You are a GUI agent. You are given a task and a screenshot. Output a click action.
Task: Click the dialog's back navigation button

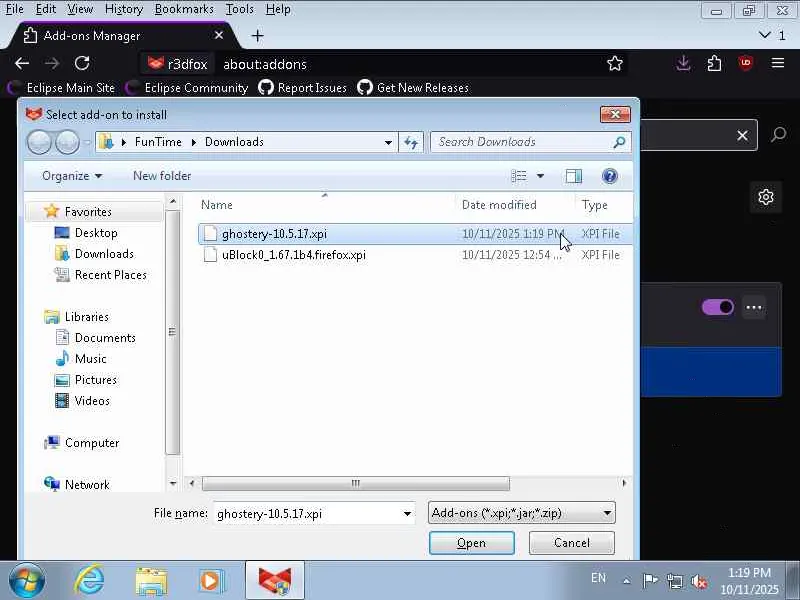coord(39,142)
